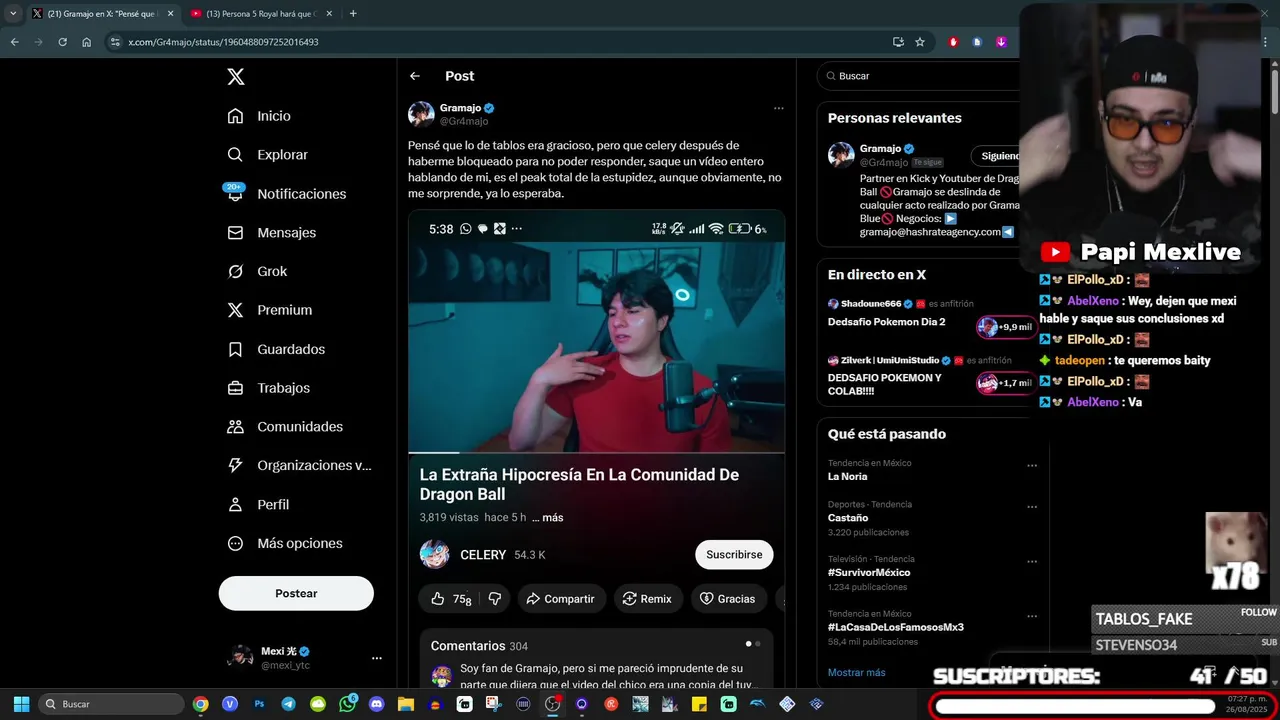
Task: Click the taskbar Buscar search box
Action: pyautogui.click(x=111, y=704)
